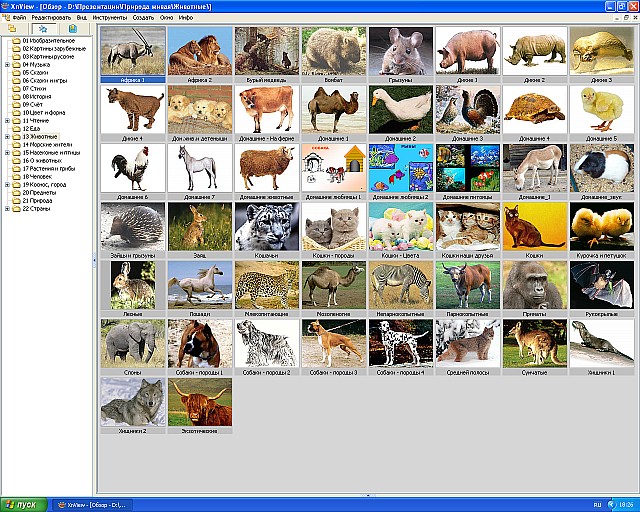This screenshot has width=640, height=512.
Task: Select folder 08 История
Action: (x=37, y=97)
